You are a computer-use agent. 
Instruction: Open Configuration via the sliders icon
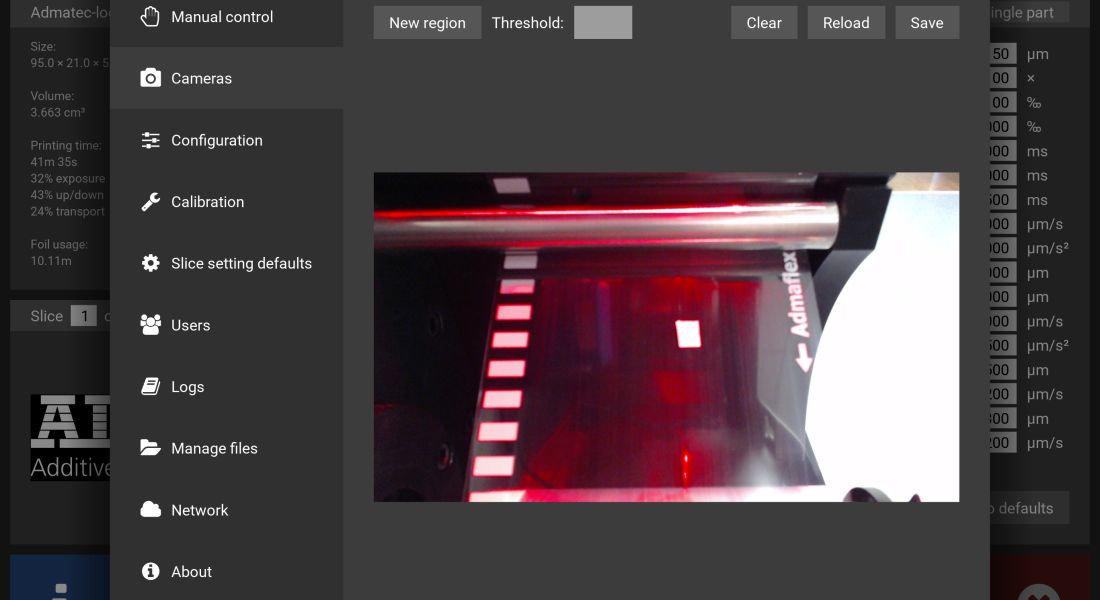pyautogui.click(x=150, y=141)
